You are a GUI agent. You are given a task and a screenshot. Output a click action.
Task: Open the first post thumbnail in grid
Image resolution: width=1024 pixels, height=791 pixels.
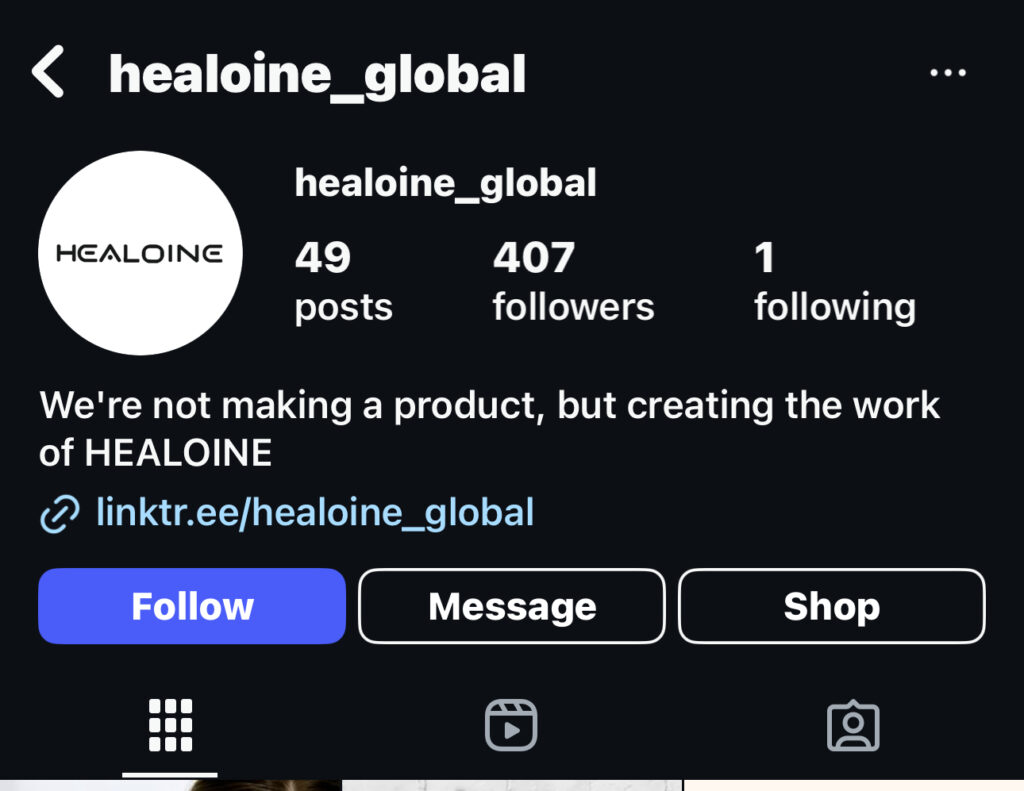pyautogui.click(x=170, y=785)
